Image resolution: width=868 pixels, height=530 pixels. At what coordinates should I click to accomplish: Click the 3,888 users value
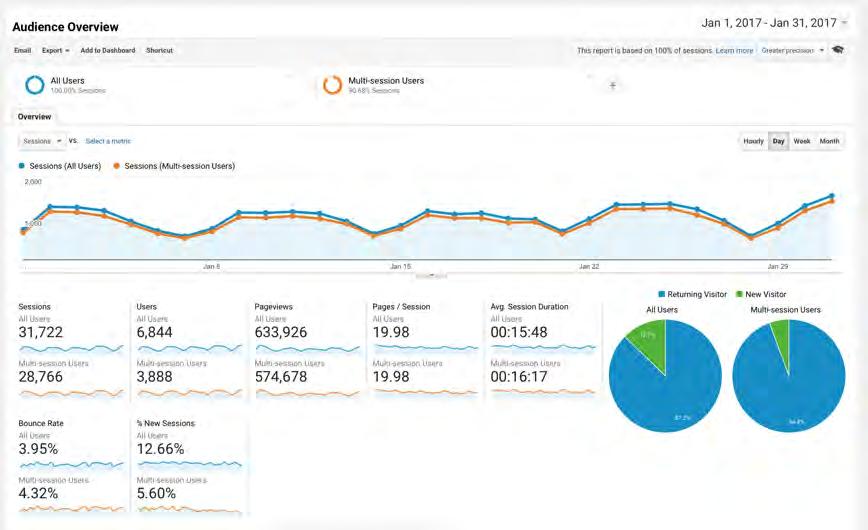point(154,377)
